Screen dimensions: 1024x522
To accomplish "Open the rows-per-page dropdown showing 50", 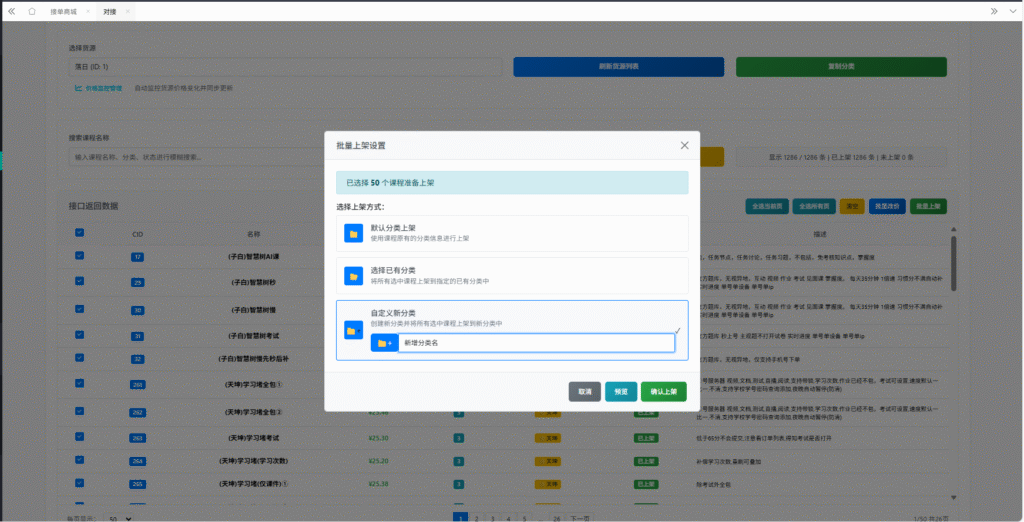I will (119, 519).
